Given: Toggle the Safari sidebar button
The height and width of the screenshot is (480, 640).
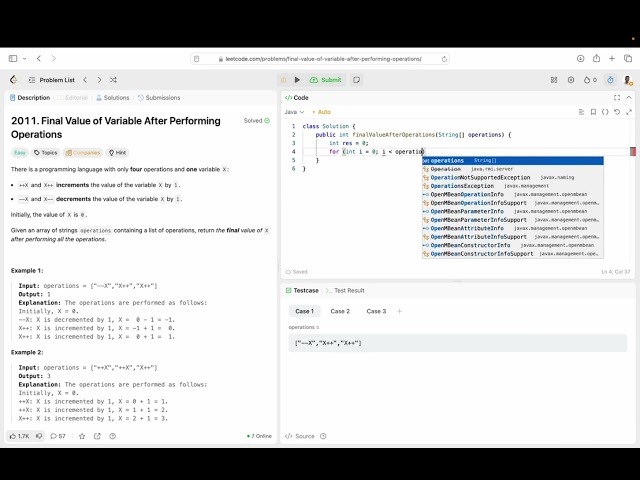Looking at the screenshot, I should 14,59.
